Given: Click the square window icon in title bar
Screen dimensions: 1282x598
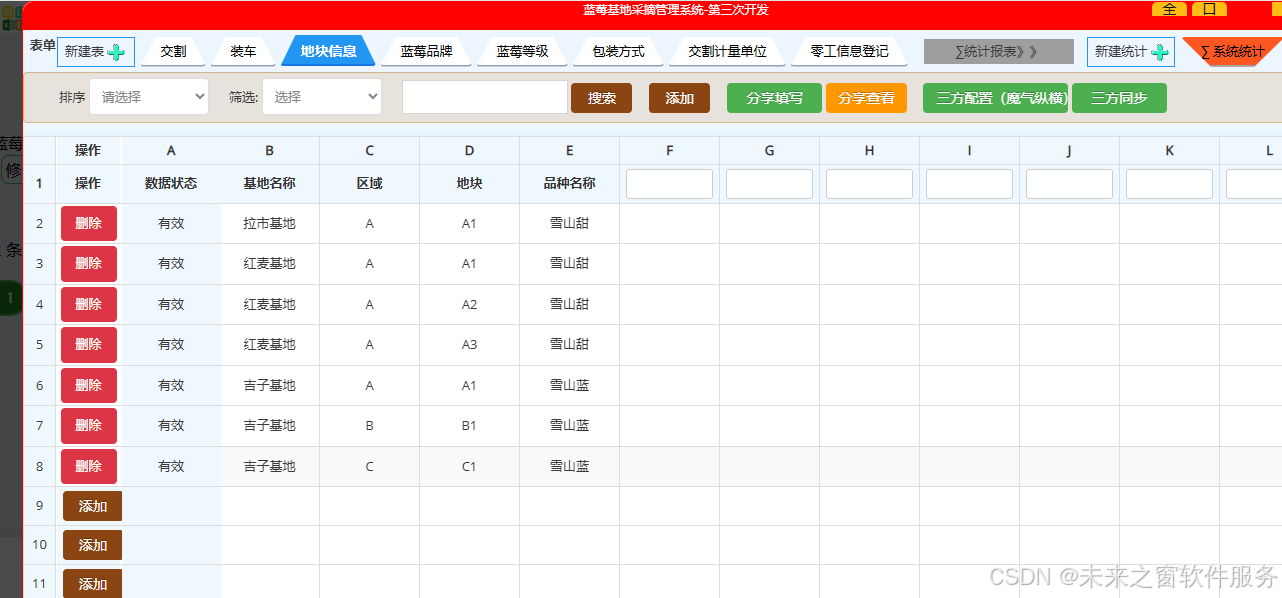Looking at the screenshot, I should tap(1209, 9).
